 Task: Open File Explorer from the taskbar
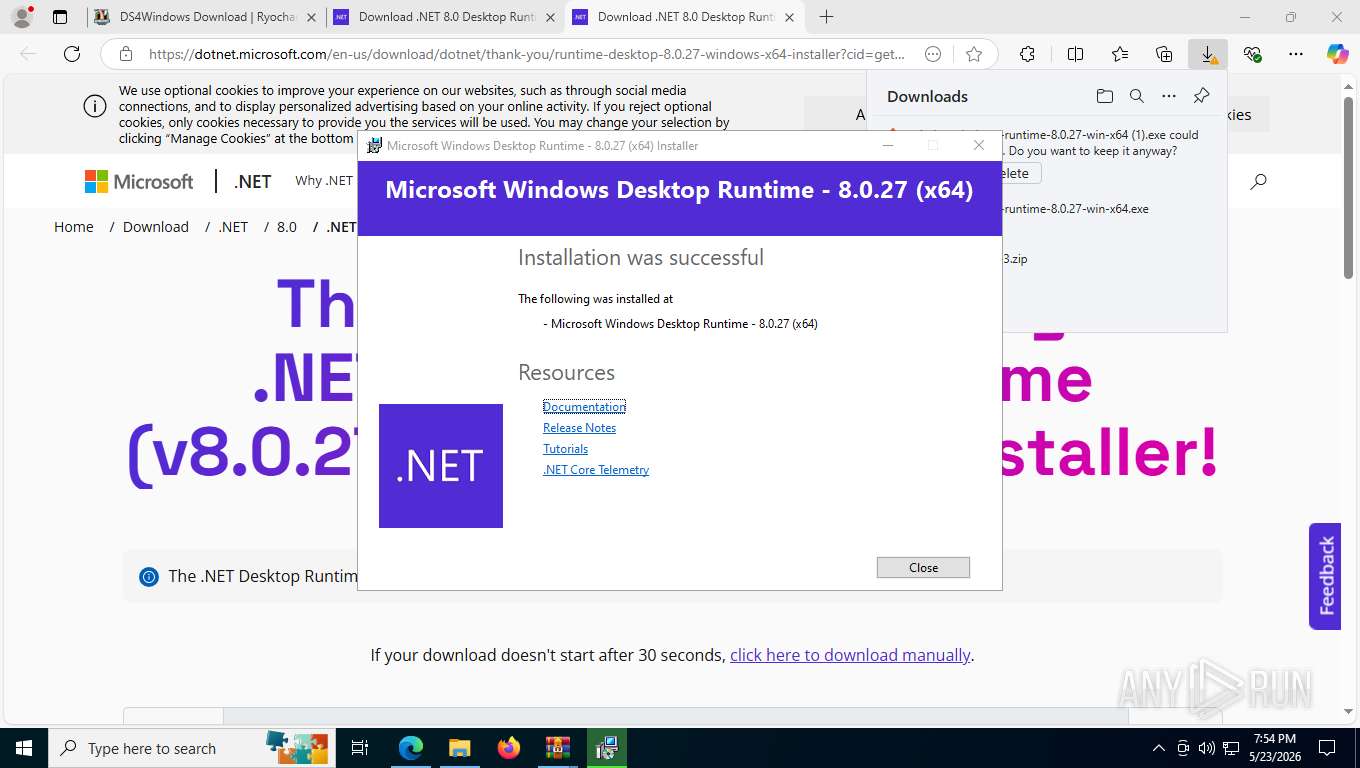tap(459, 748)
